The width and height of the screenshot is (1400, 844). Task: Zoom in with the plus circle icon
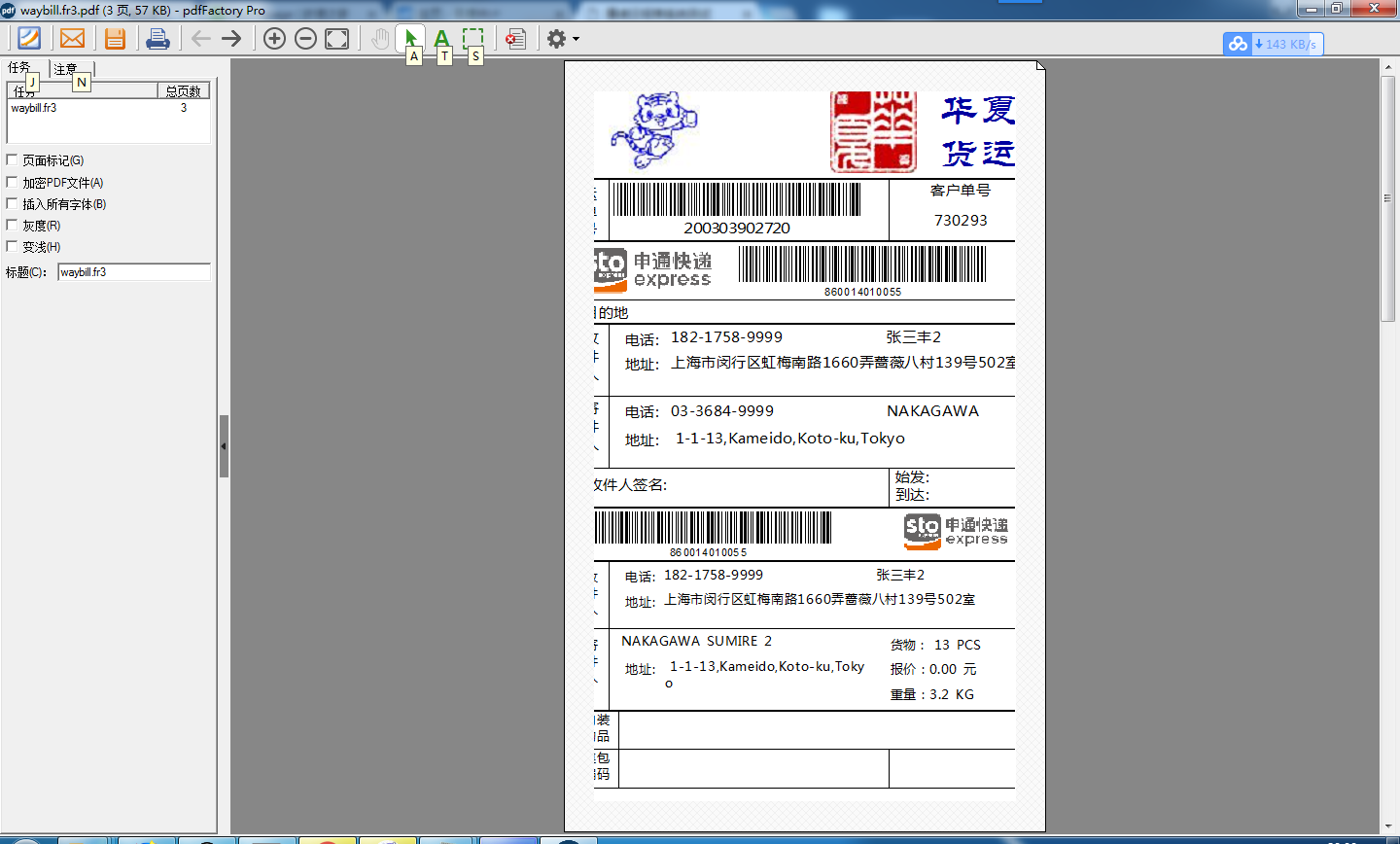[x=275, y=39]
